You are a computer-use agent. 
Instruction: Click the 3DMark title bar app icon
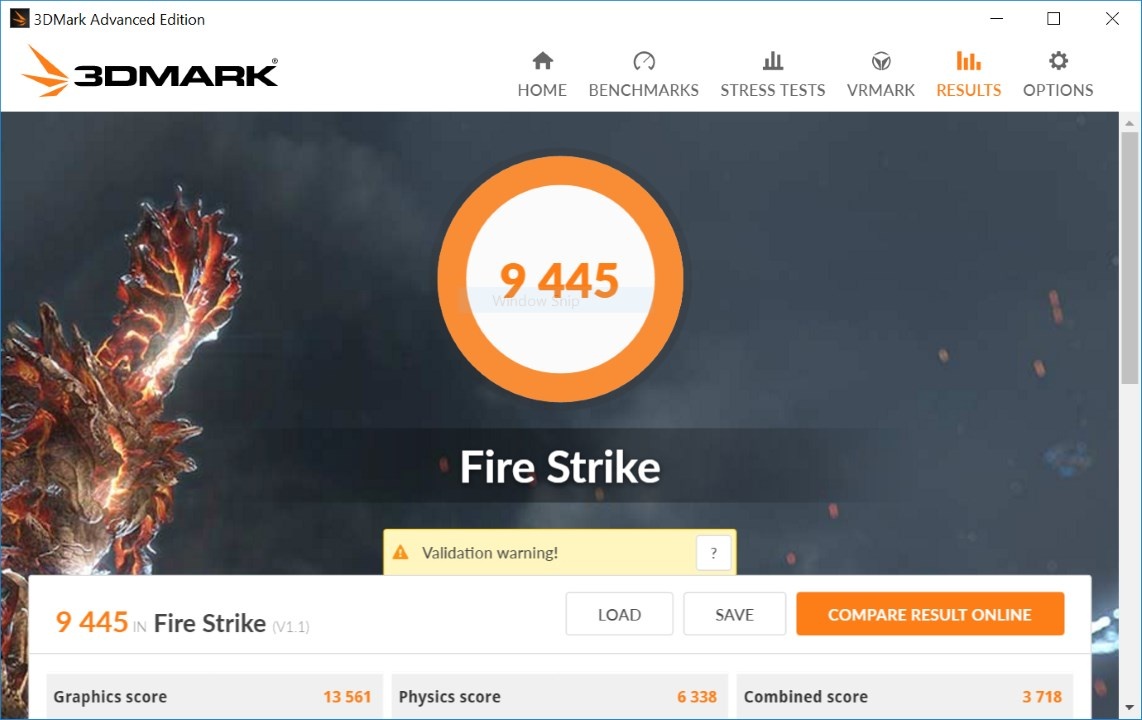pos(19,19)
